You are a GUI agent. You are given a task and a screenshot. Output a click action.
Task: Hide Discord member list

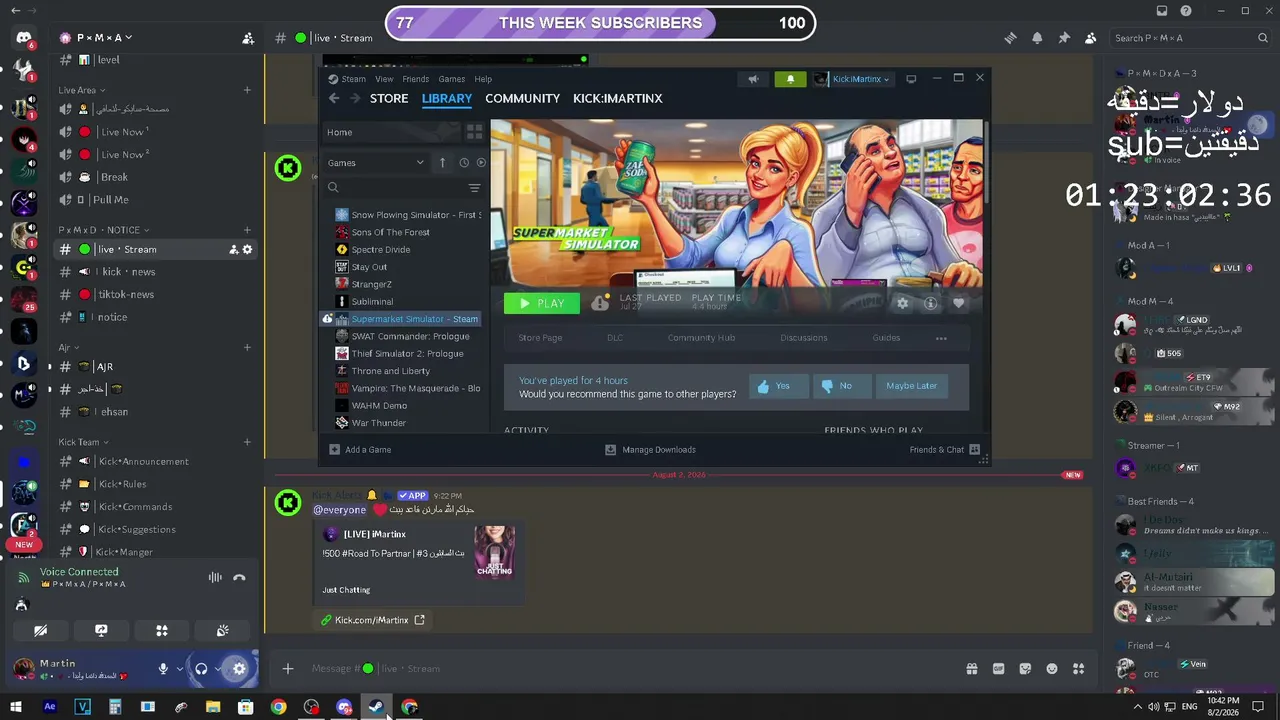(1090, 38)
